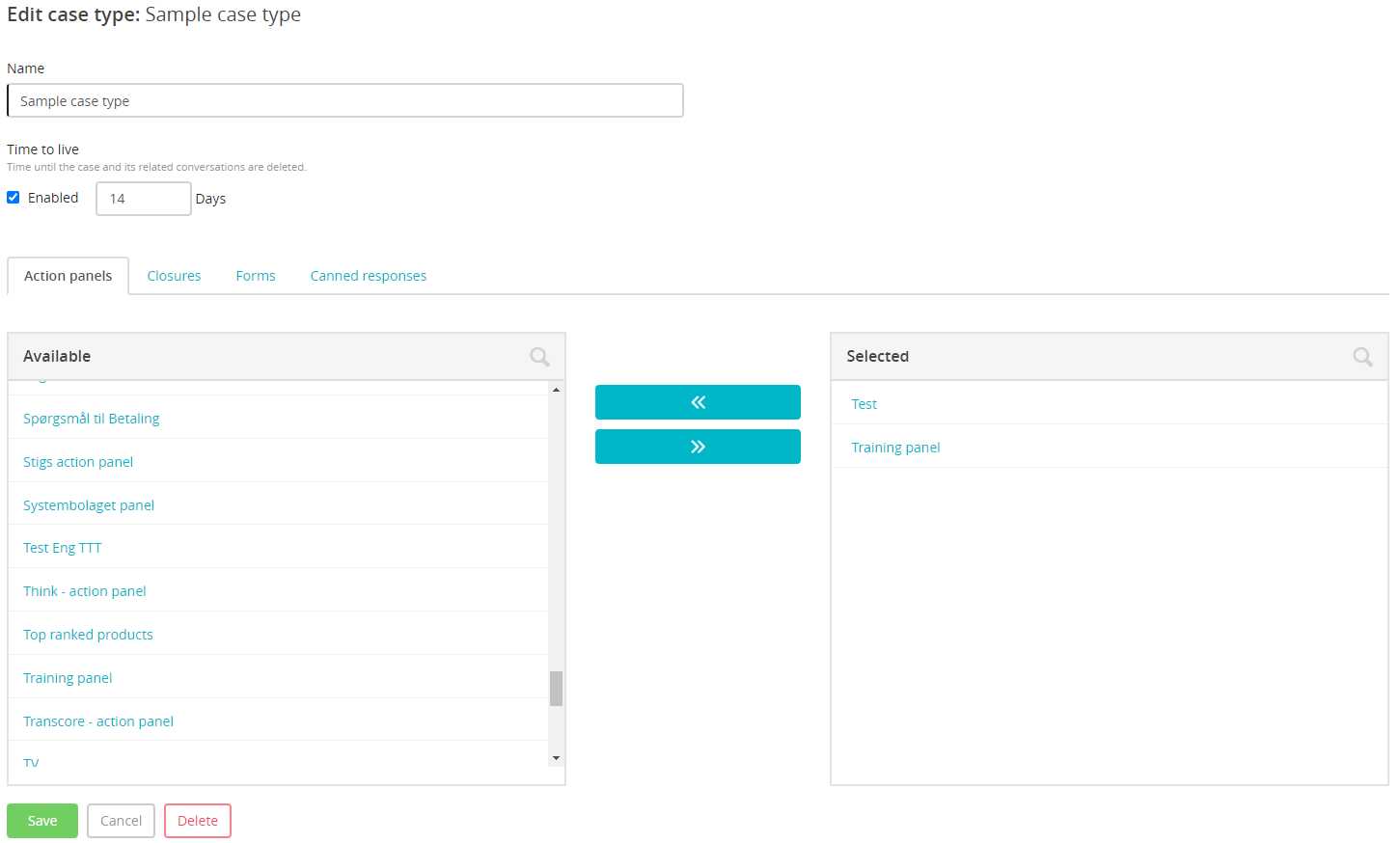Screen dimensions: 1400x843
Task: Uncheck the Time to live Enabled checkbox
Action: point(14,198)
